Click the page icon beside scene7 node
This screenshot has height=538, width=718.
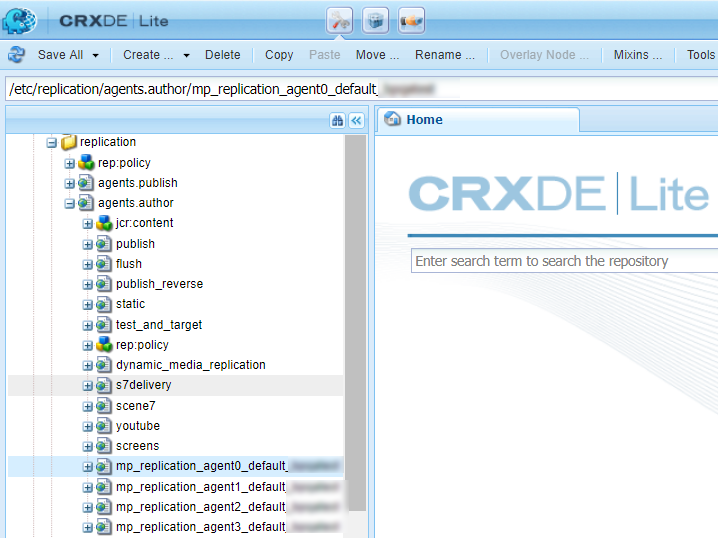point(104,406)
